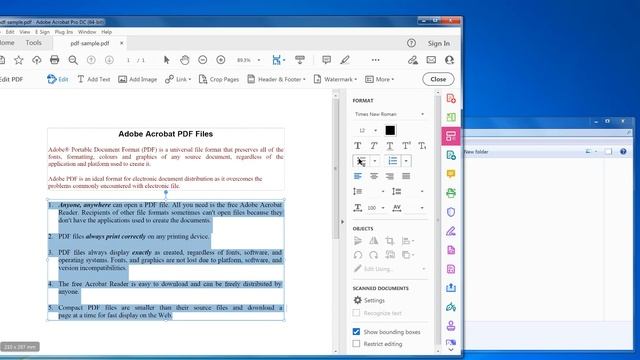Justify text alignment
The image size is (640, 360).
406,176
